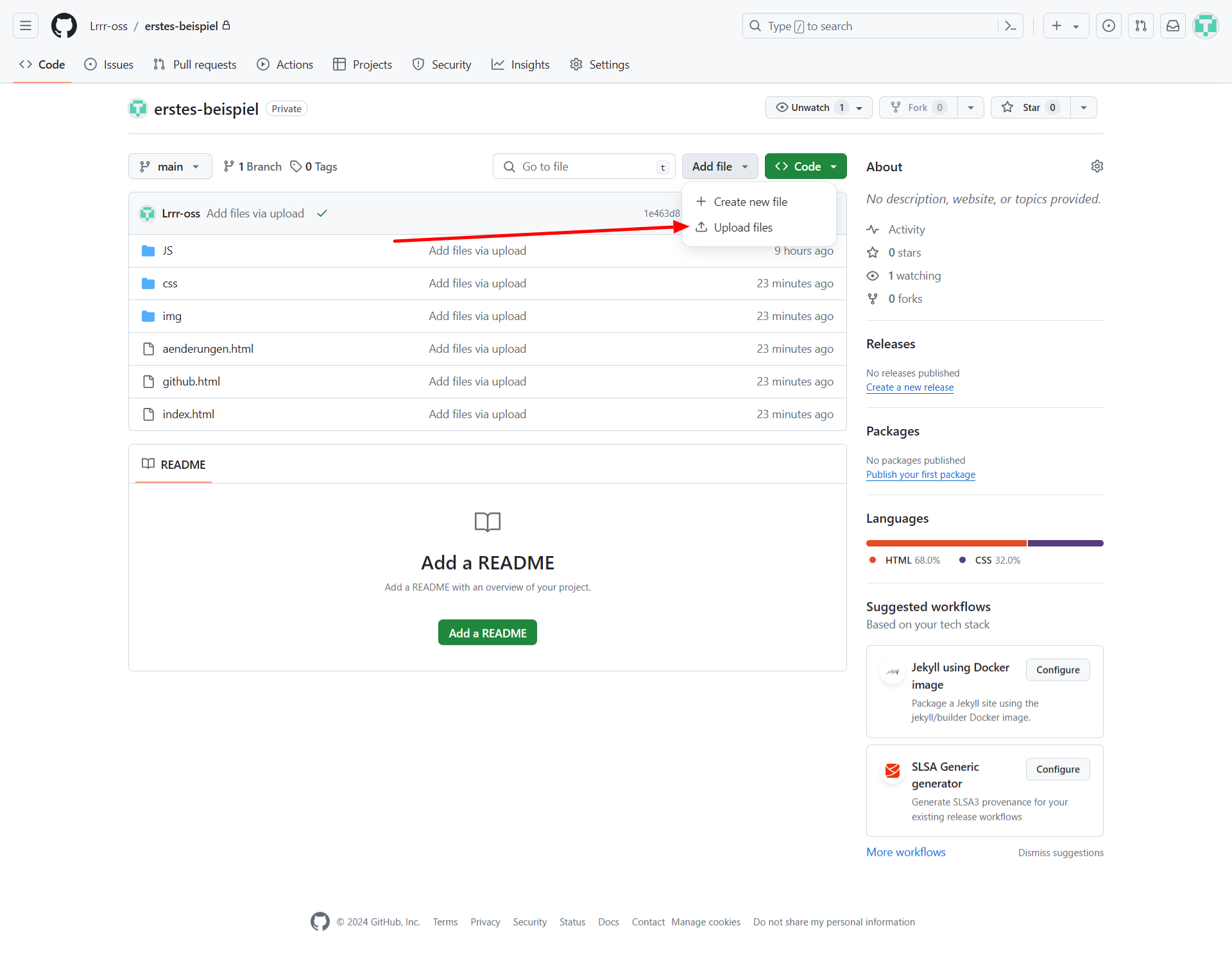Open the issues icon in header
Viewport: 1232px width, 964px height.
1108,26
